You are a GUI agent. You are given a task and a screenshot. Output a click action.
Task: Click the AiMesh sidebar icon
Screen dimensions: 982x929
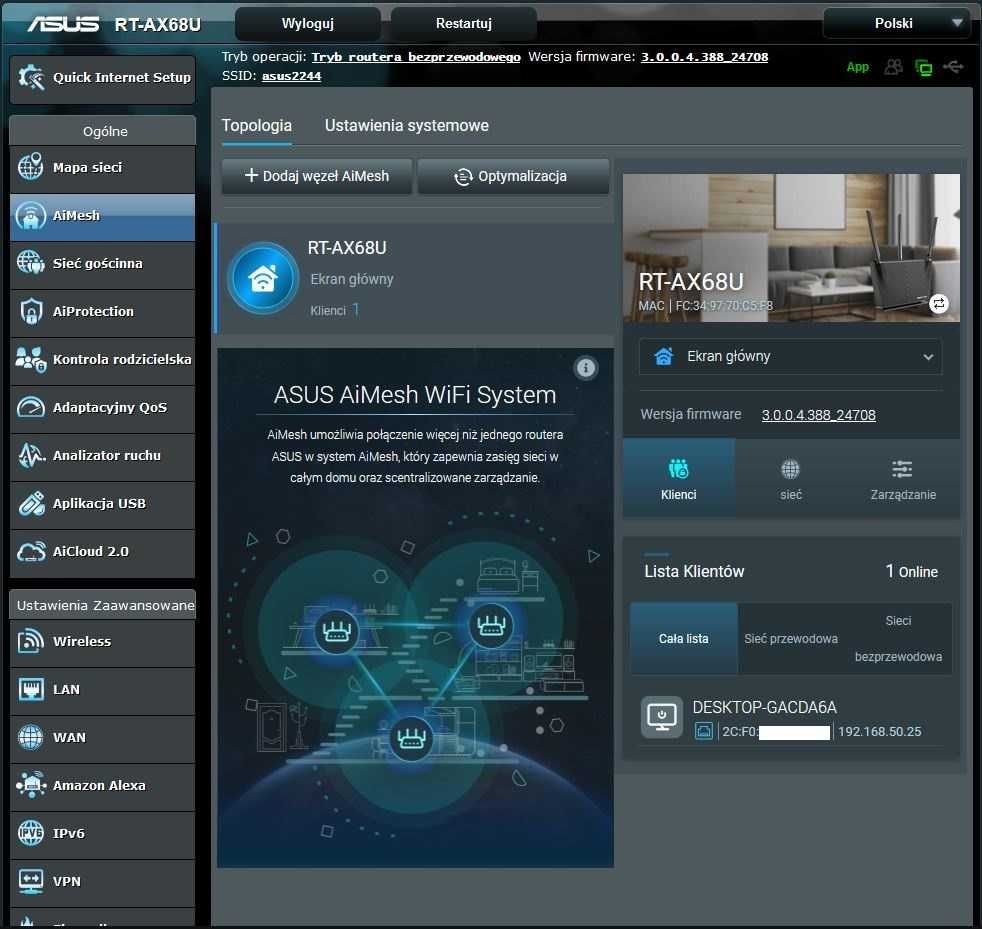[x=30, y=215]
